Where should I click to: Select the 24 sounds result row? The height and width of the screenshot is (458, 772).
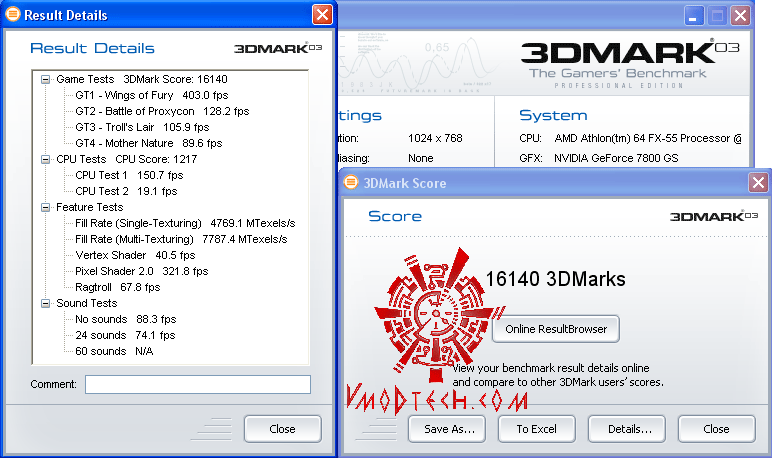point(125,335)
